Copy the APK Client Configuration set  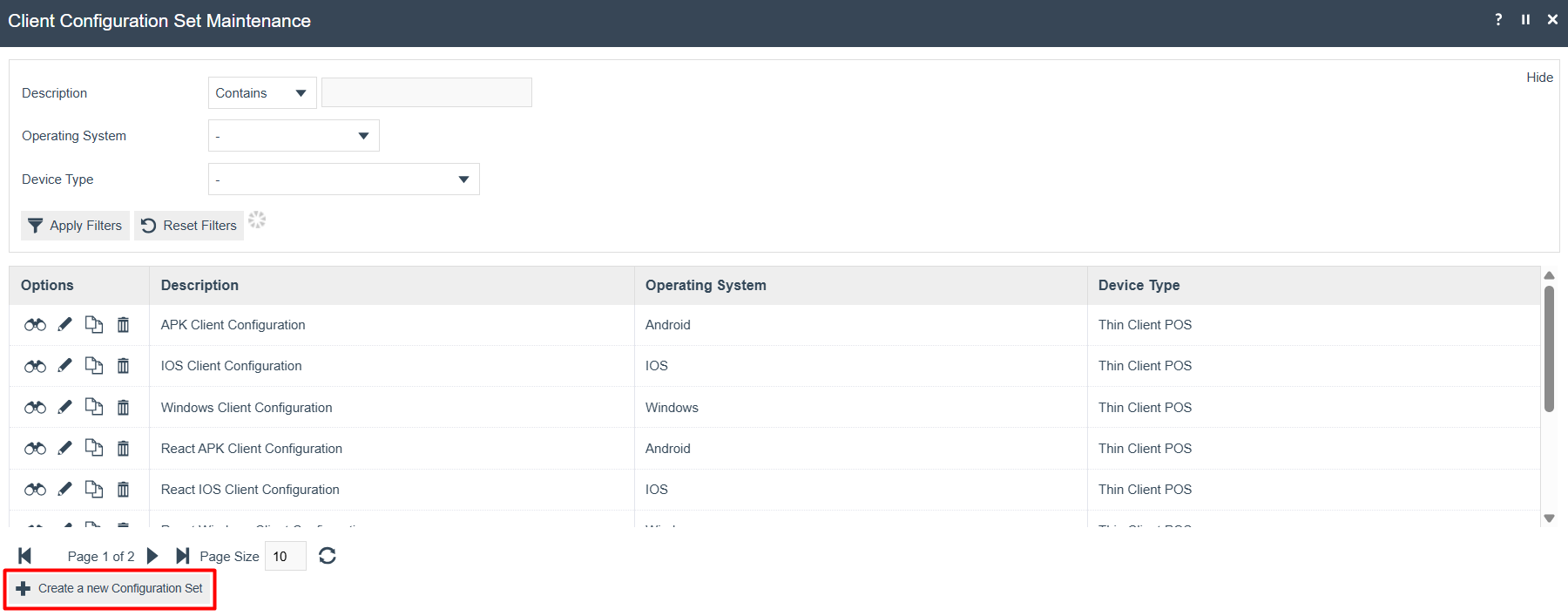(94, 325)
